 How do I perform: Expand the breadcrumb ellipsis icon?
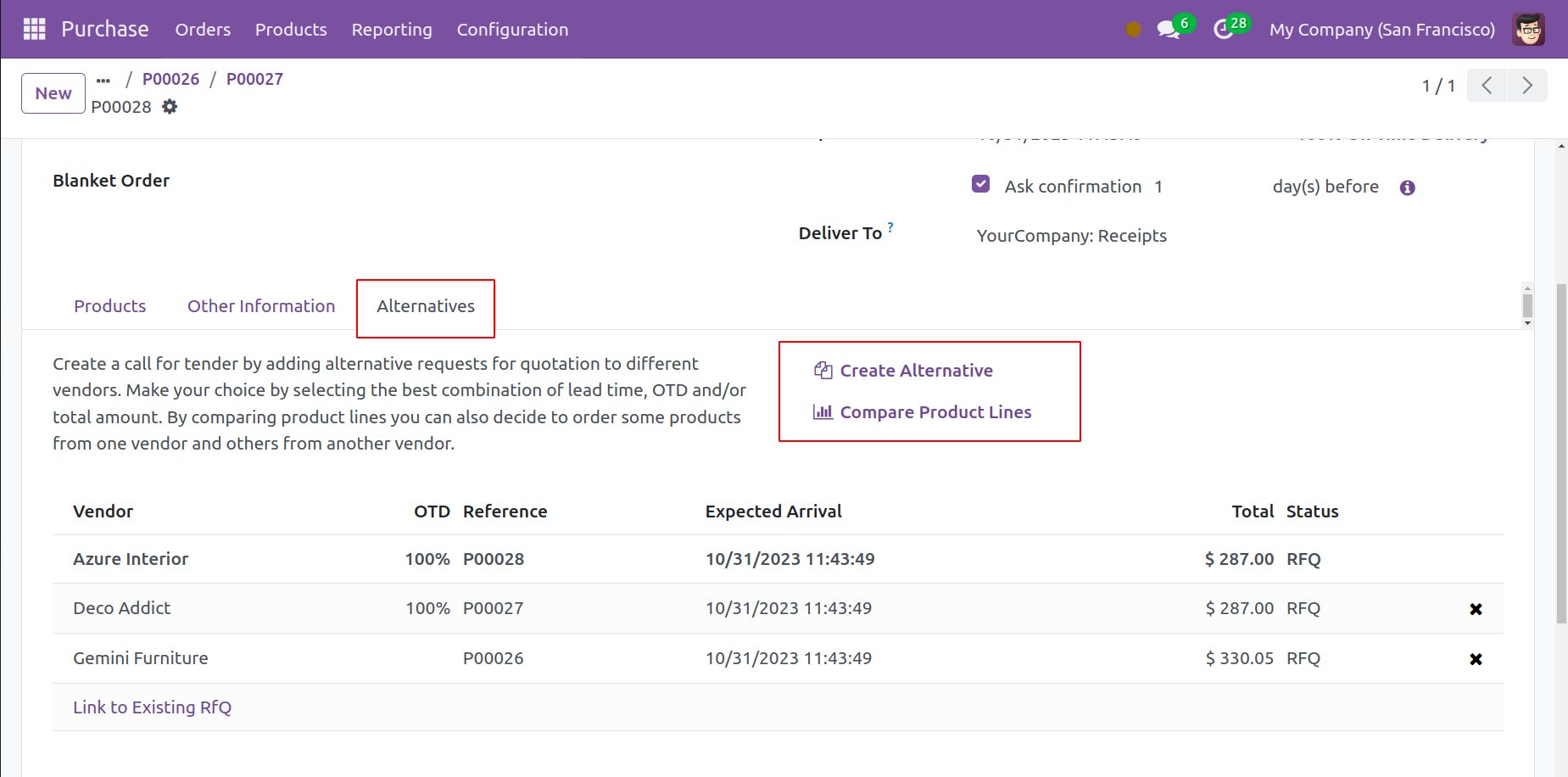click(x=103, y=80)
